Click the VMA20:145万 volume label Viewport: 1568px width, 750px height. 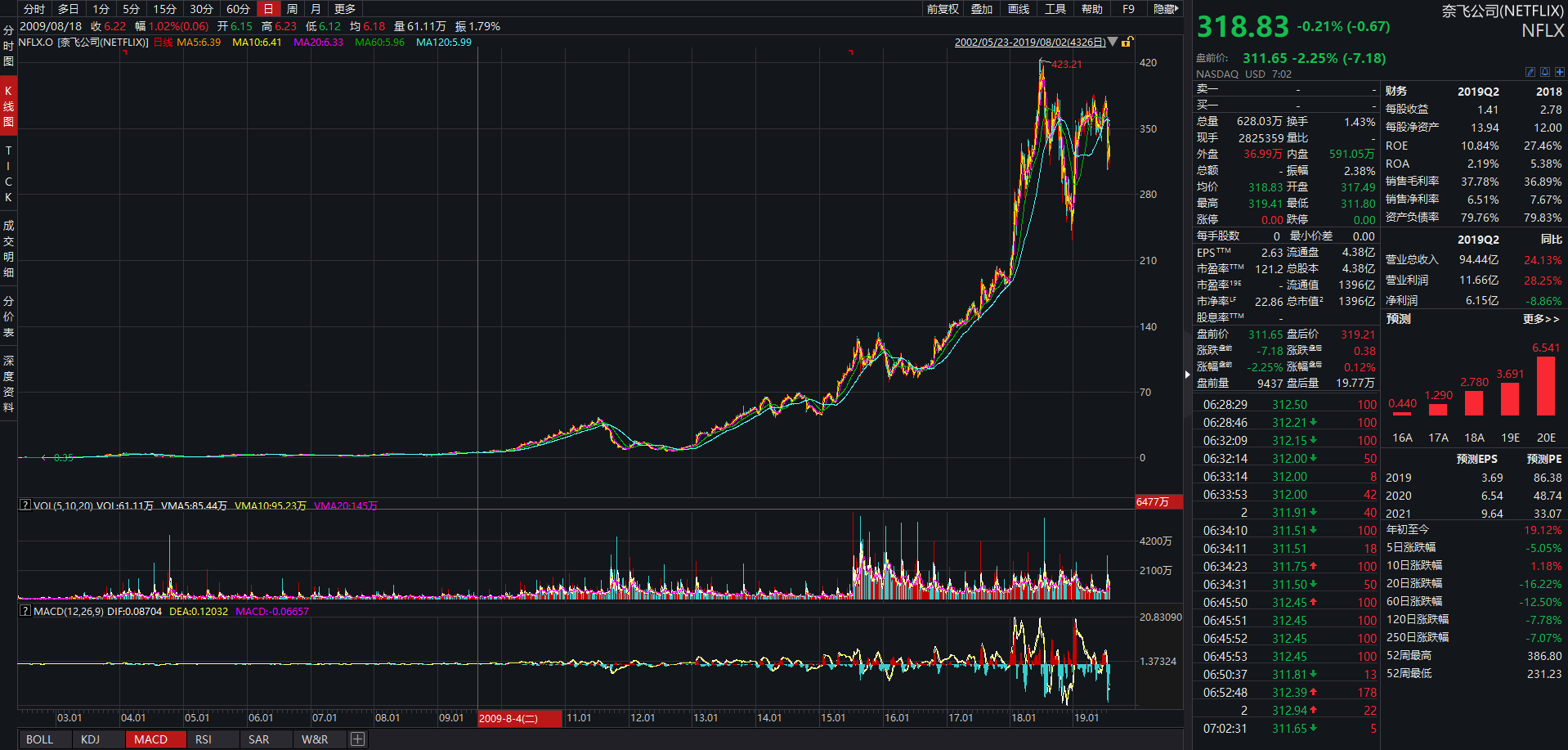pyautogui.click(x=346, y=505)
